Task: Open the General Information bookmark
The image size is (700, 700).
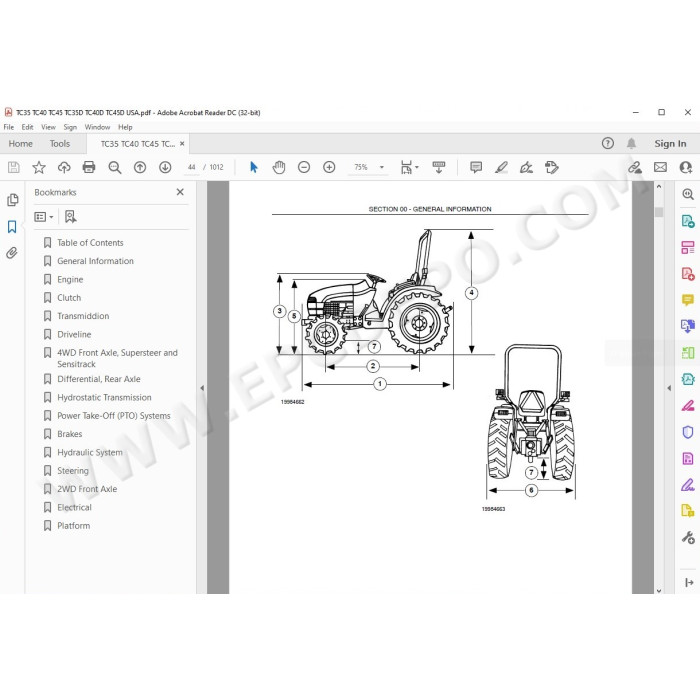Action: click(95, 261)
